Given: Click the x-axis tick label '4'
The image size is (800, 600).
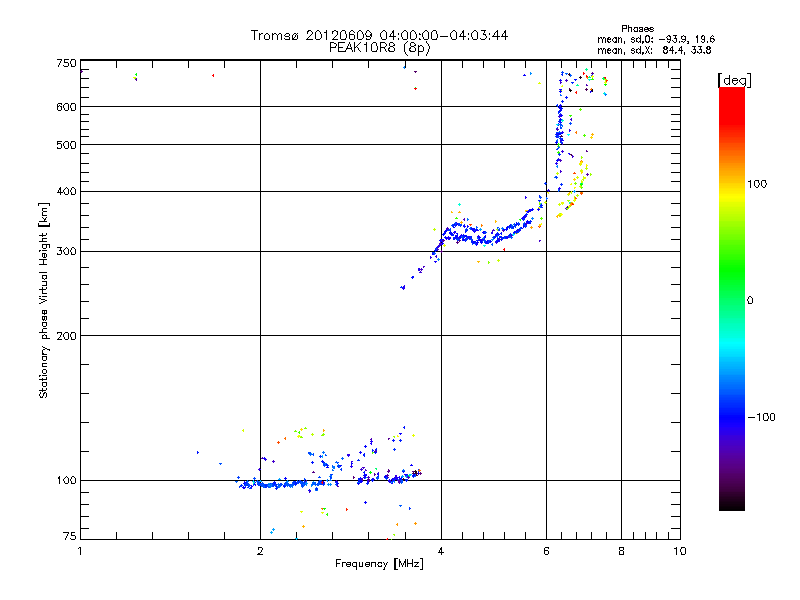Looking at the screenshot, I should (441, 551).
